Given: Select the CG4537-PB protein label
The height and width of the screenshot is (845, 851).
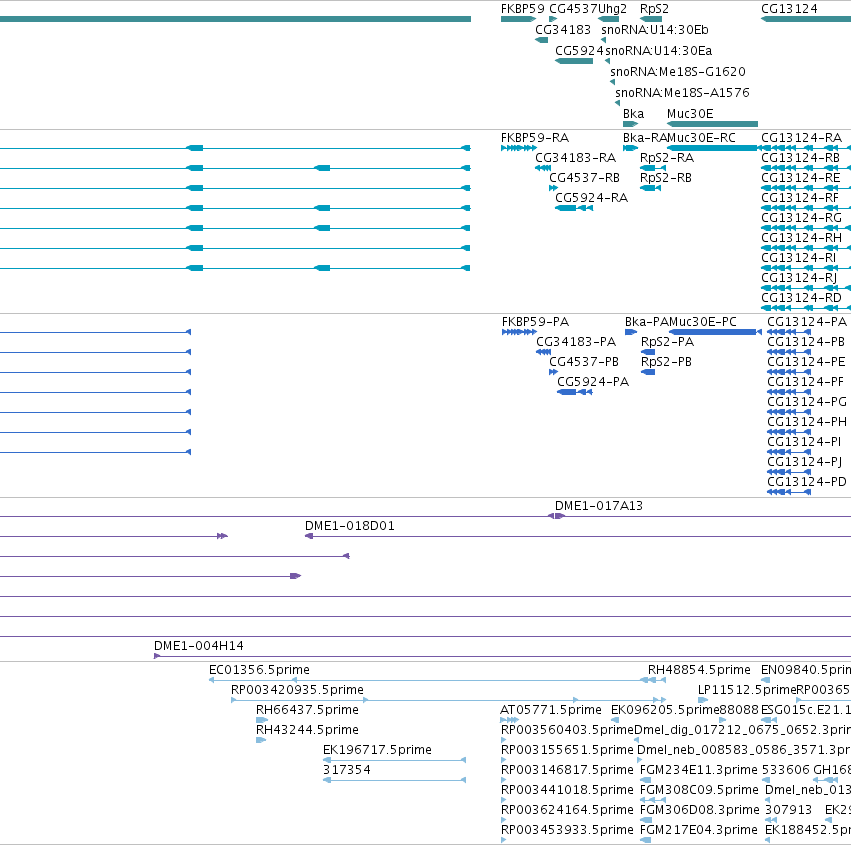Looking at the screenshot, I should pos(584,362).
